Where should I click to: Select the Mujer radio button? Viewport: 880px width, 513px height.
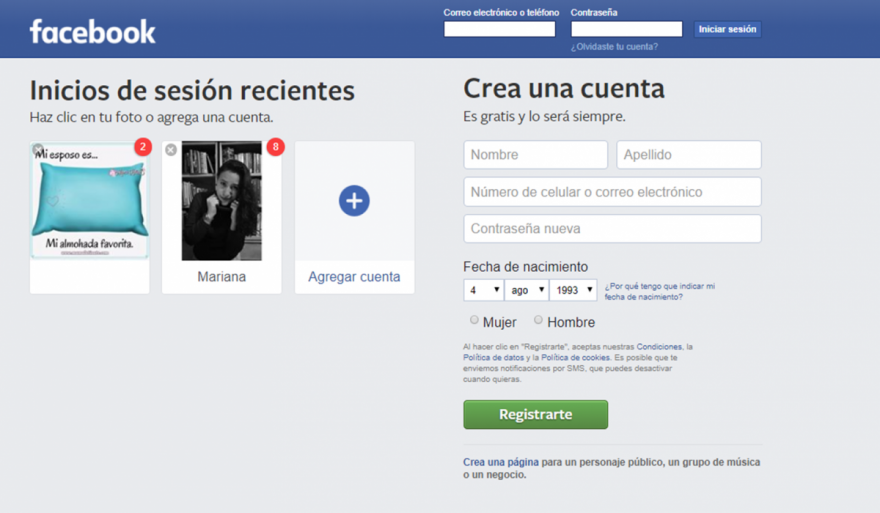click(474, 320)
